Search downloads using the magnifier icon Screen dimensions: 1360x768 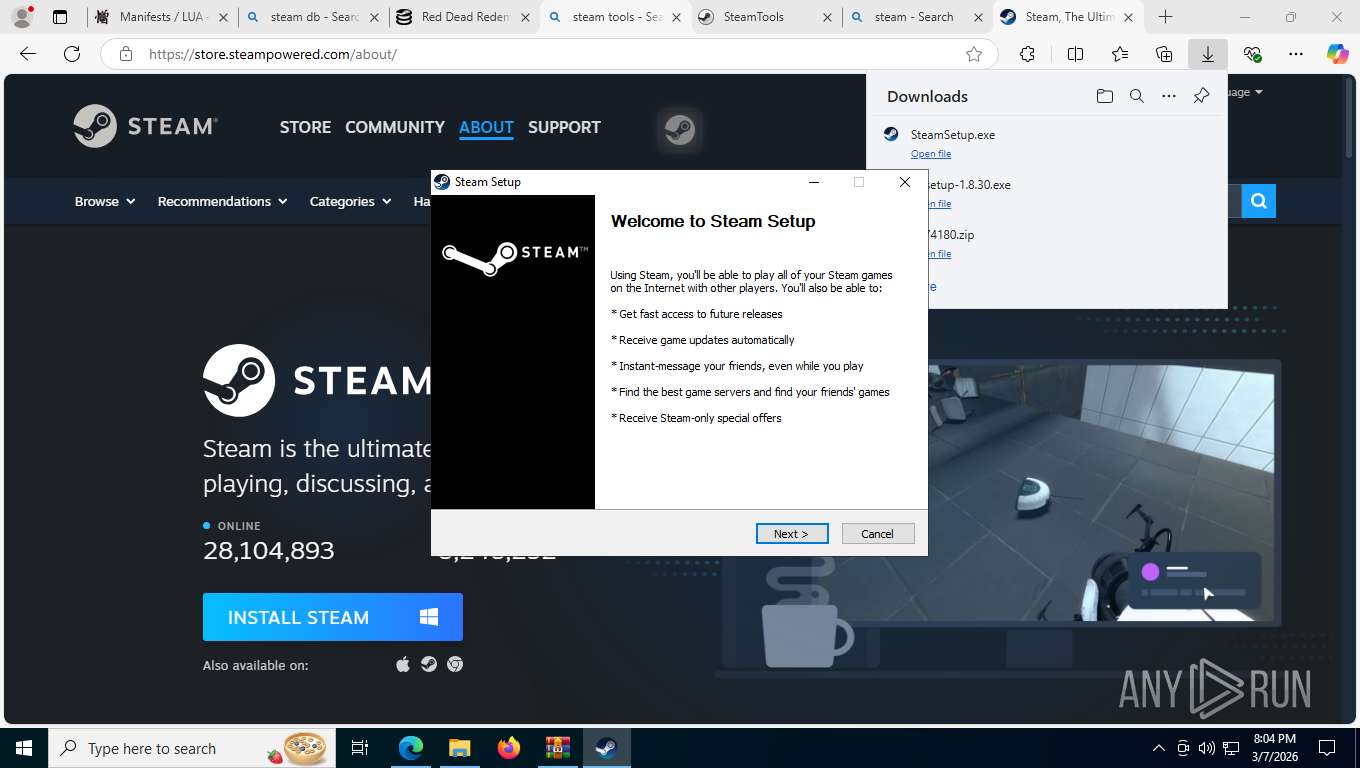pyautogui.click(x=1136, y=96)
